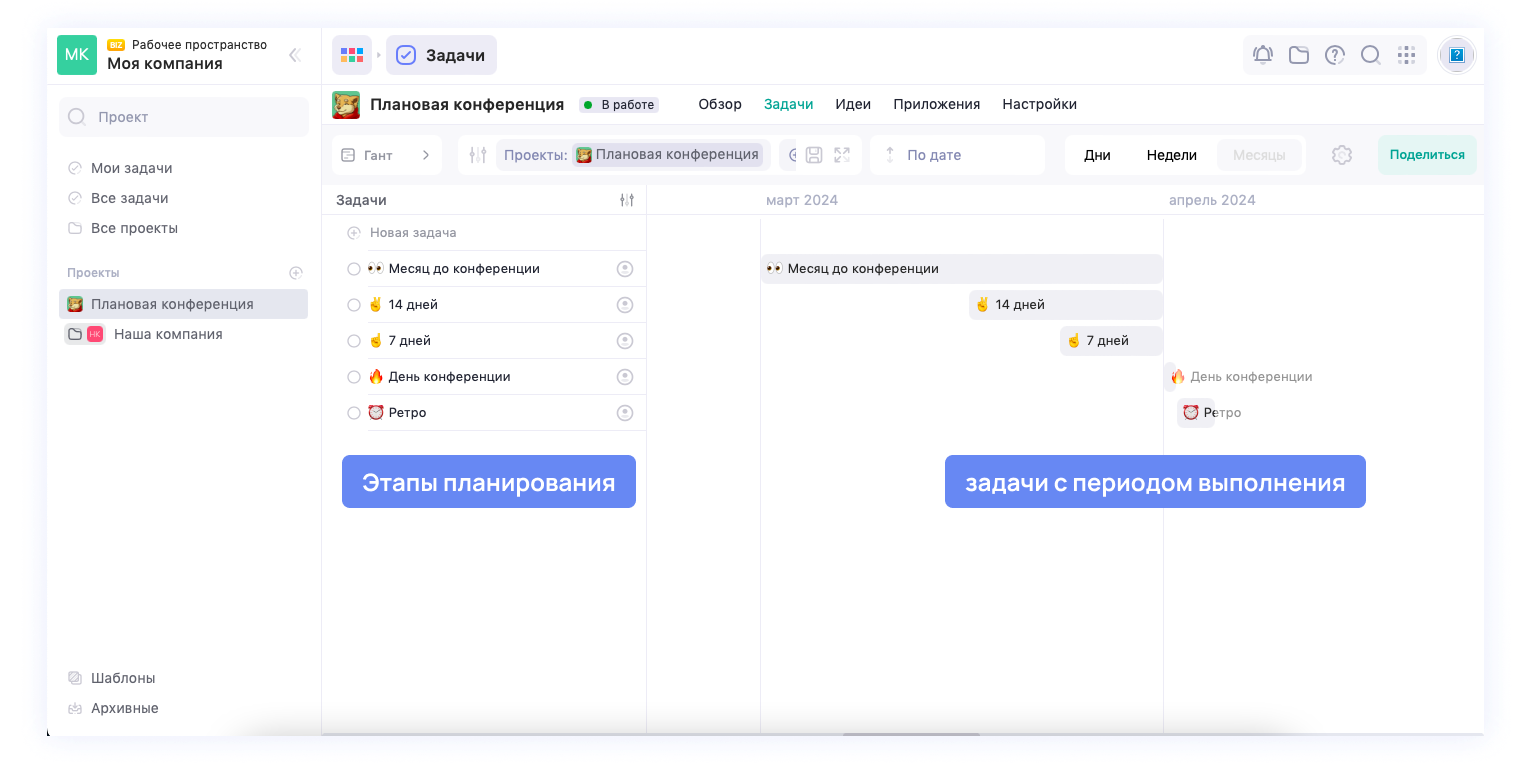This screenshot has height=779, width=1524.
Task: Expand the Гант view selector chevron
Action: [426, 154]
